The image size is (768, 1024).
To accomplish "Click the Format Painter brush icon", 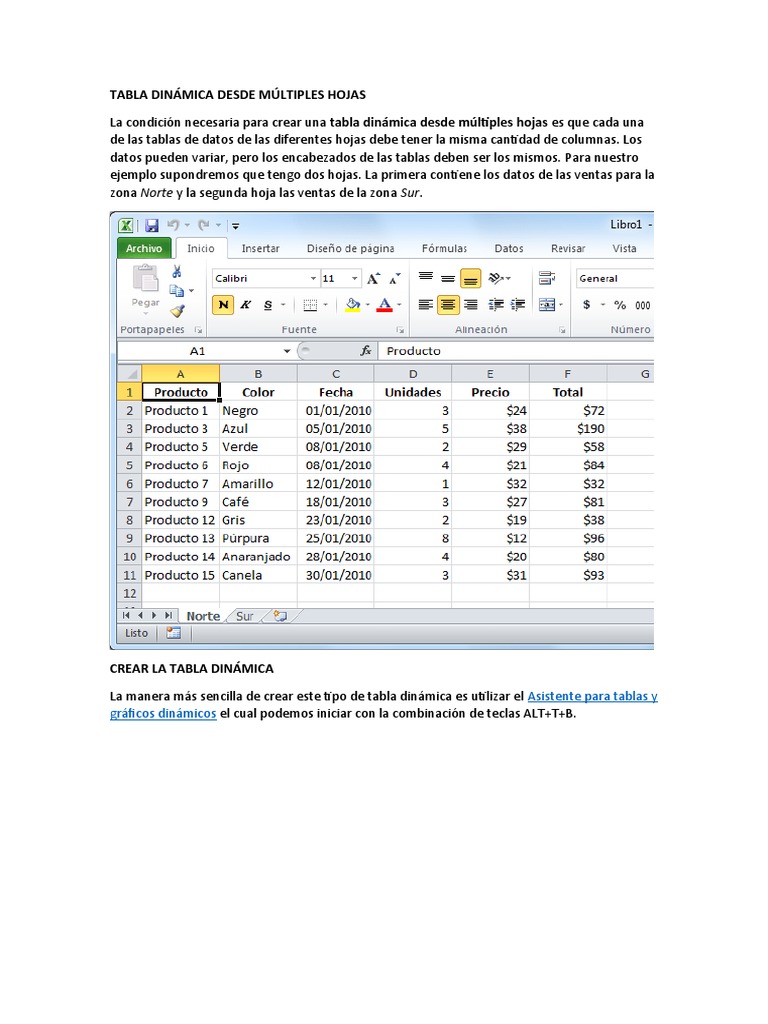I will pos(178,311).
